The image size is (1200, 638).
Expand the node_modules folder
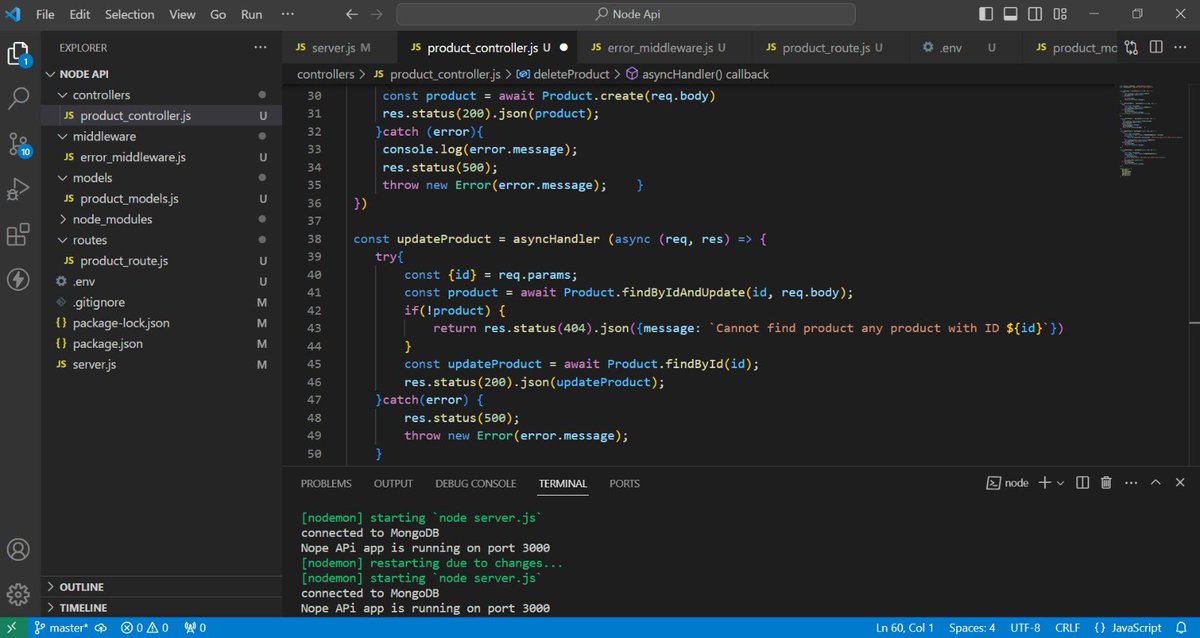tap(161, 219)
